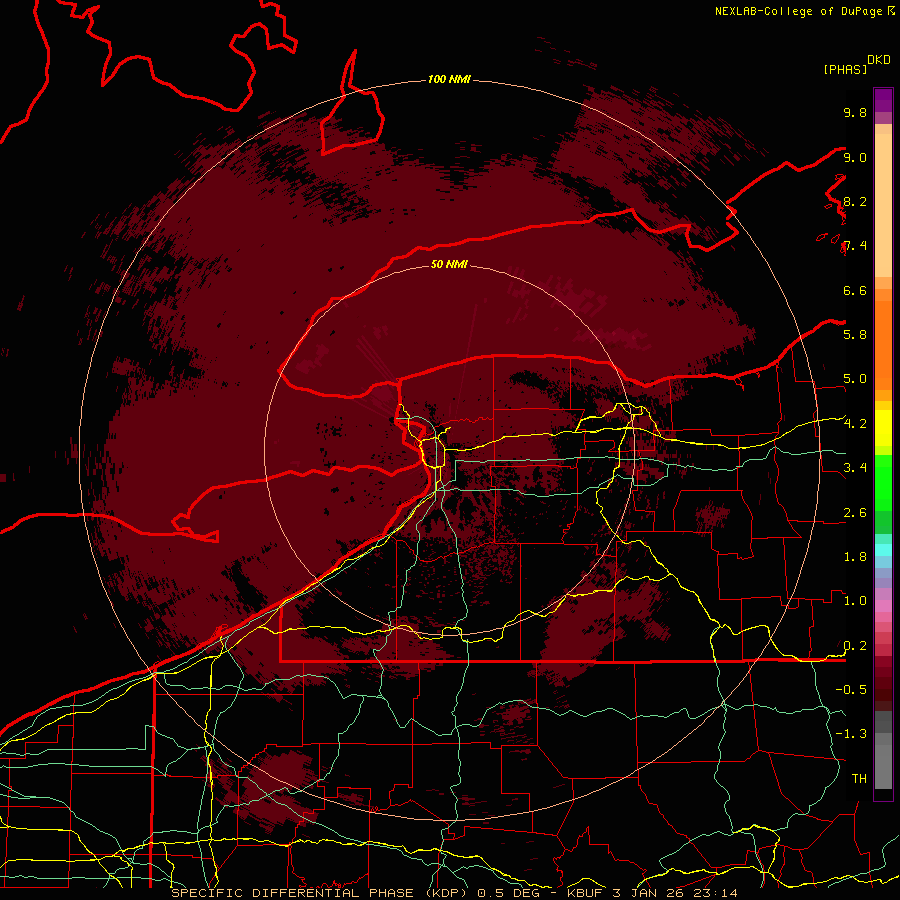The width and height of the screenshot is (900, 900).
Task: Click the 5.0 scale value
Action: pos(855,379)
